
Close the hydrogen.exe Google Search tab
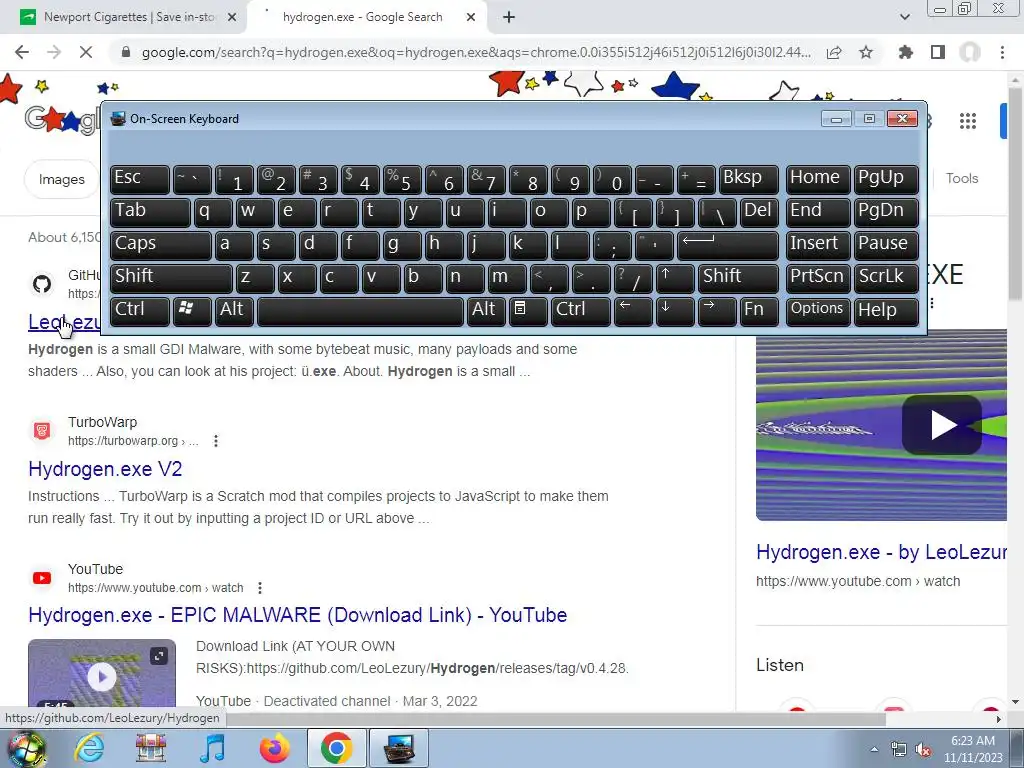471,18
